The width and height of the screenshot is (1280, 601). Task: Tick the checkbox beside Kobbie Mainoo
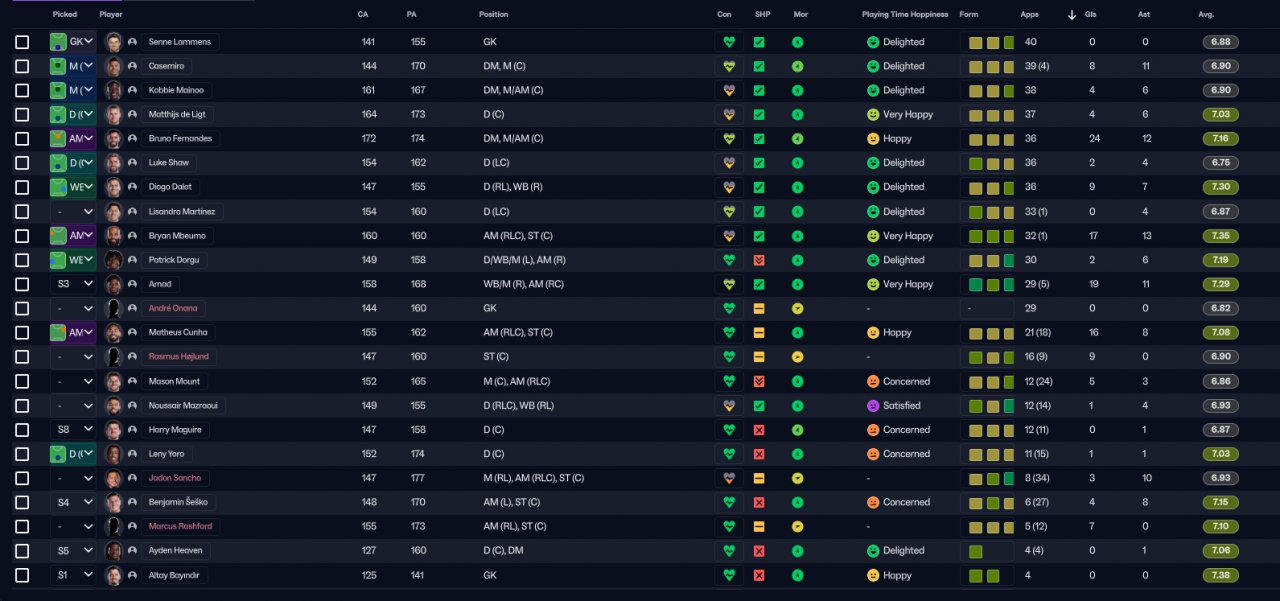pos(22,90)
